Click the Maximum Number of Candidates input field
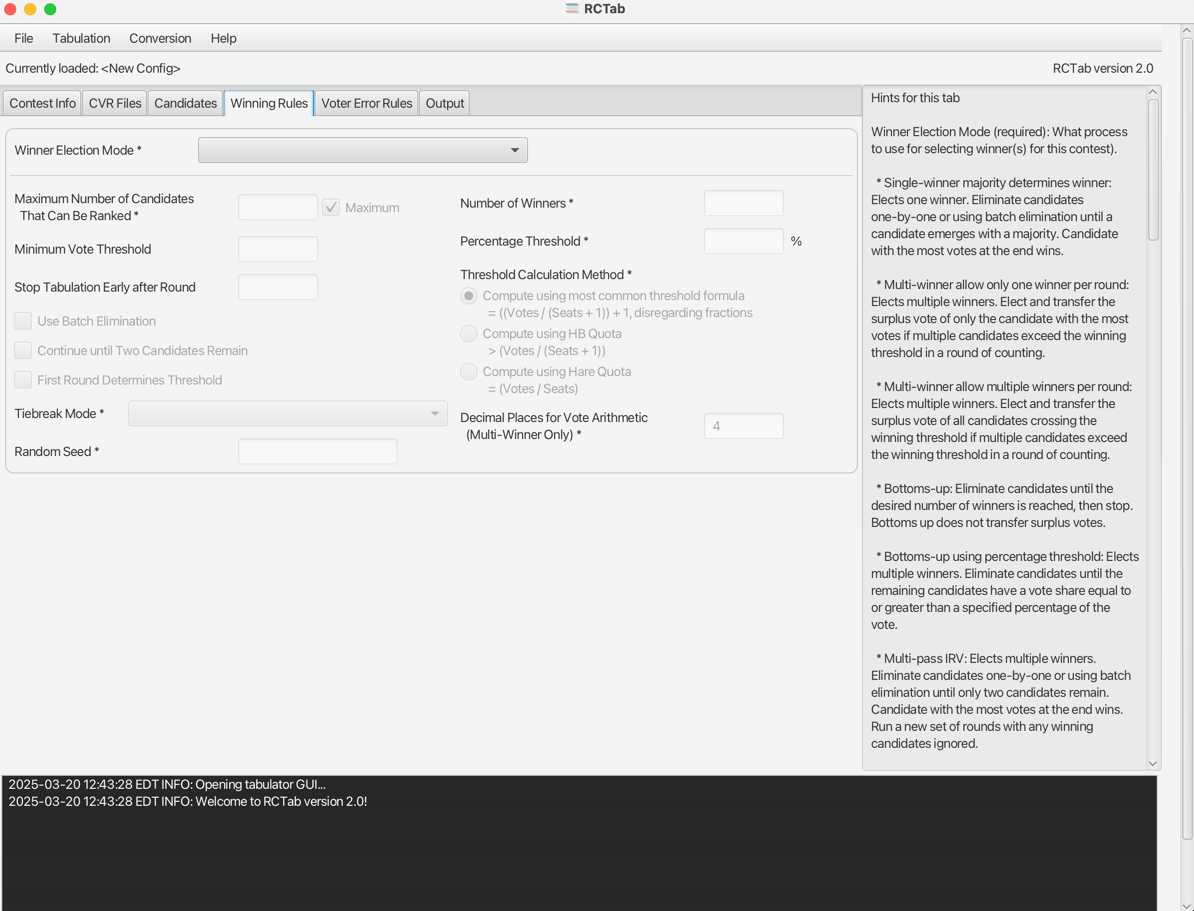The width and height of the screenshot is (1194, 911). coord(278,207)
